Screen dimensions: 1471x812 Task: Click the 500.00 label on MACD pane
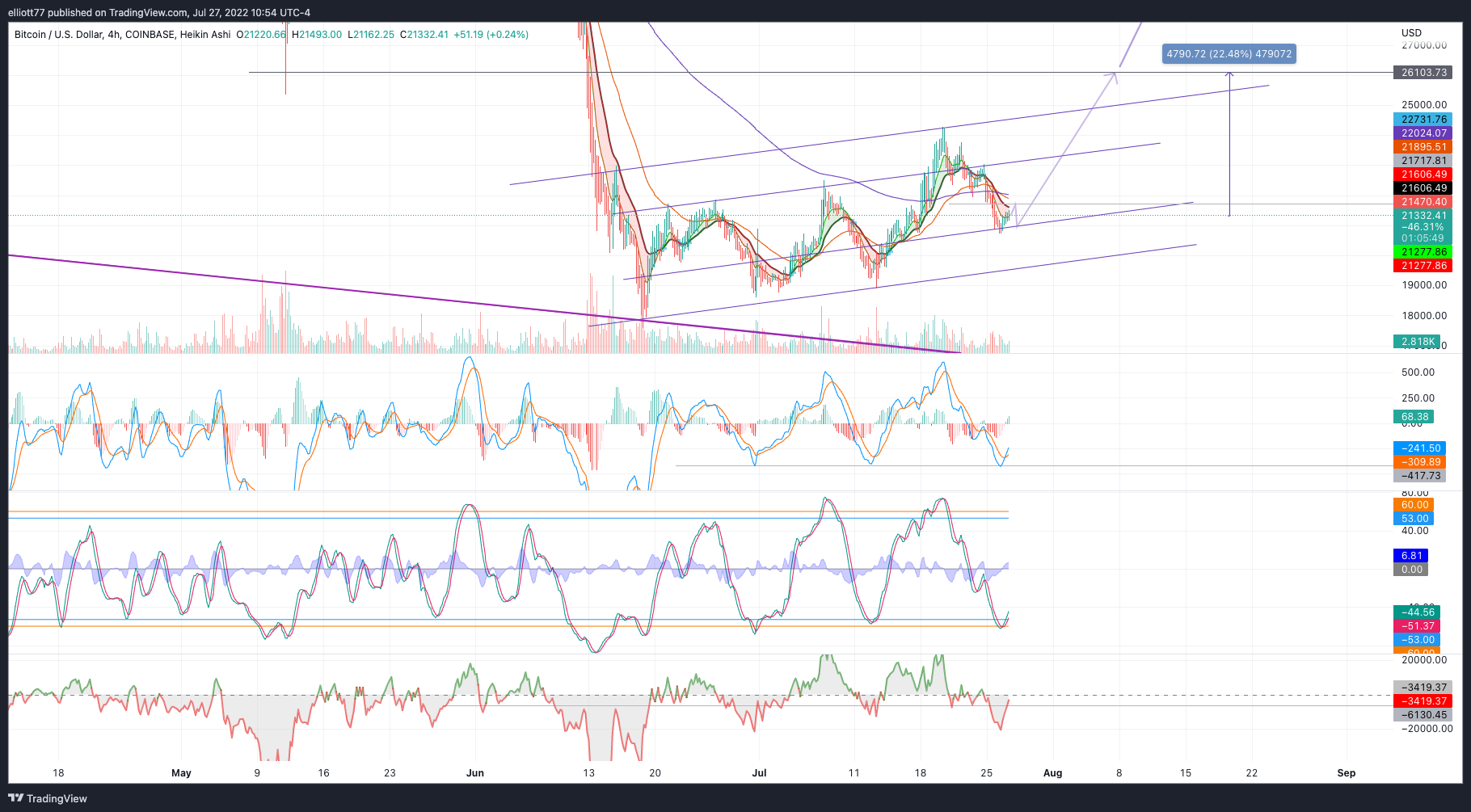tap(1418, 372)
